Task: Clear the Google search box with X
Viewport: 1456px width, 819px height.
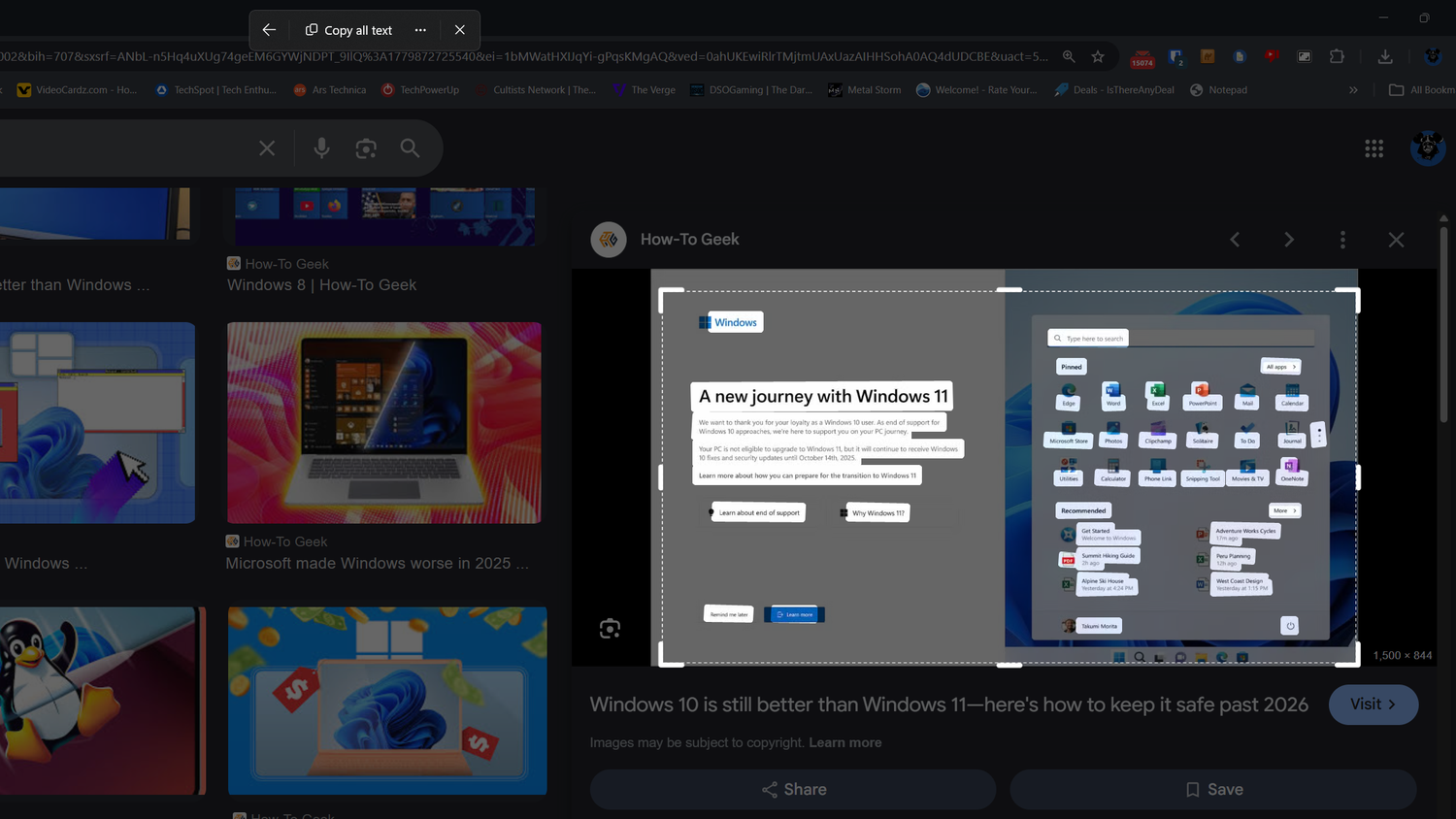Action: [x=267, y=148]
